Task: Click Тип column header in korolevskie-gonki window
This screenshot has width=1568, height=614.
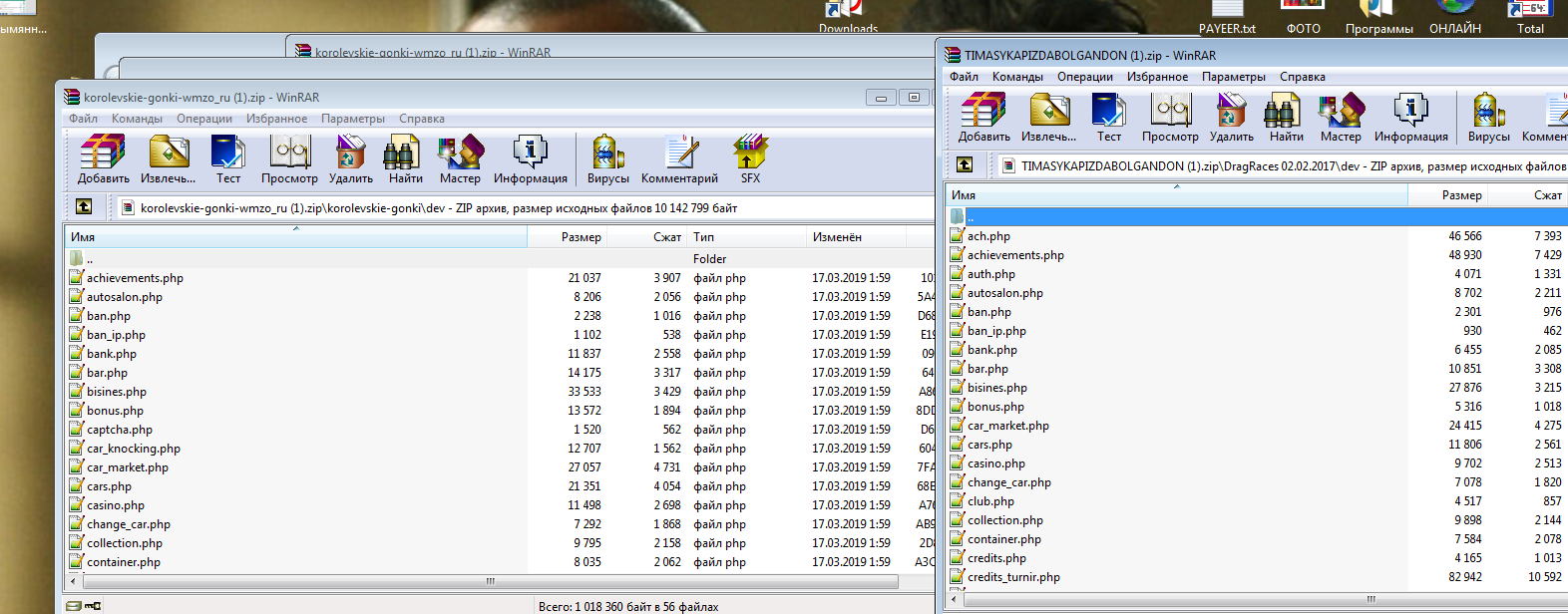Action: click(704, 237)
